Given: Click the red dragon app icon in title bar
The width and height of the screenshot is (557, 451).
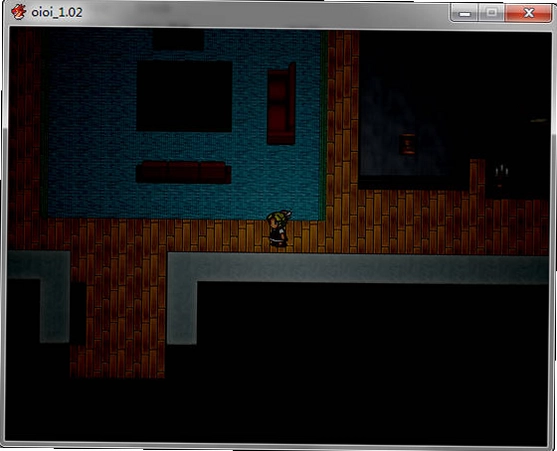Looking at the screenshot, I should pyautogui.click(x=18, y=12).
